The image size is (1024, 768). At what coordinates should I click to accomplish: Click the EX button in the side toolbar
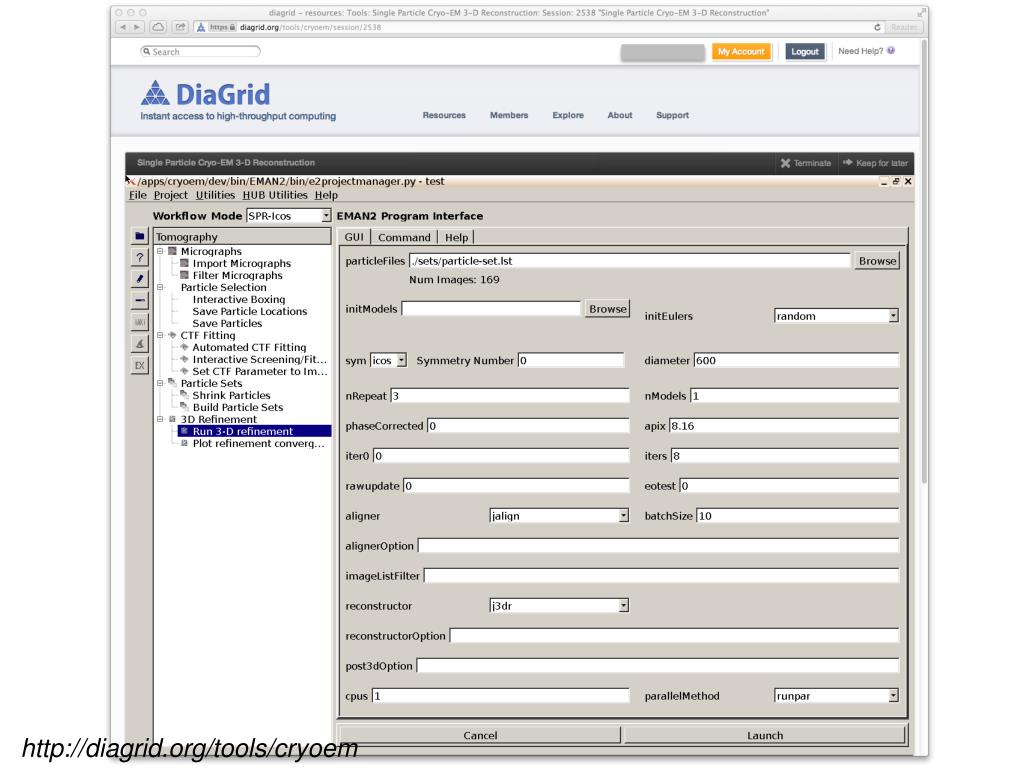coord(140,366)
